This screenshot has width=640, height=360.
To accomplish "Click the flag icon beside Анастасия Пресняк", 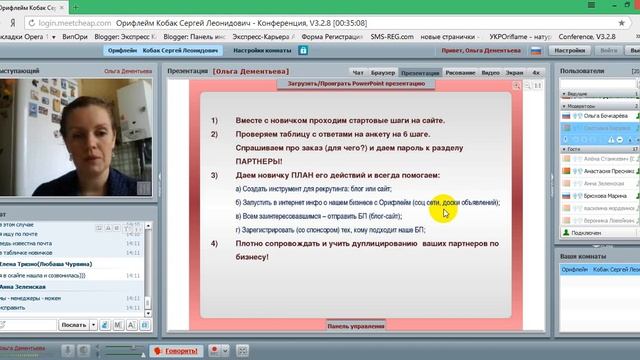I will click(x=566, y=171).
